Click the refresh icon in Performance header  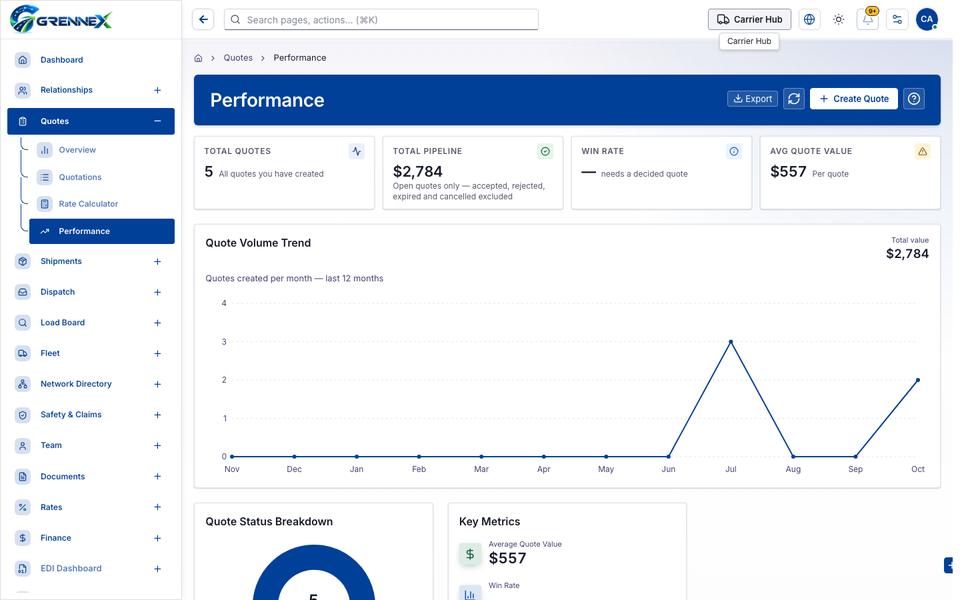click(793, 99)
